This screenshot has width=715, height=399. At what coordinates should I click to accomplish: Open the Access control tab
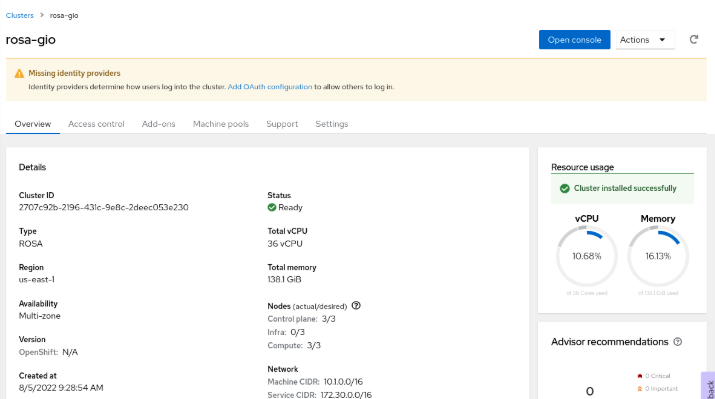coord(96,124)
